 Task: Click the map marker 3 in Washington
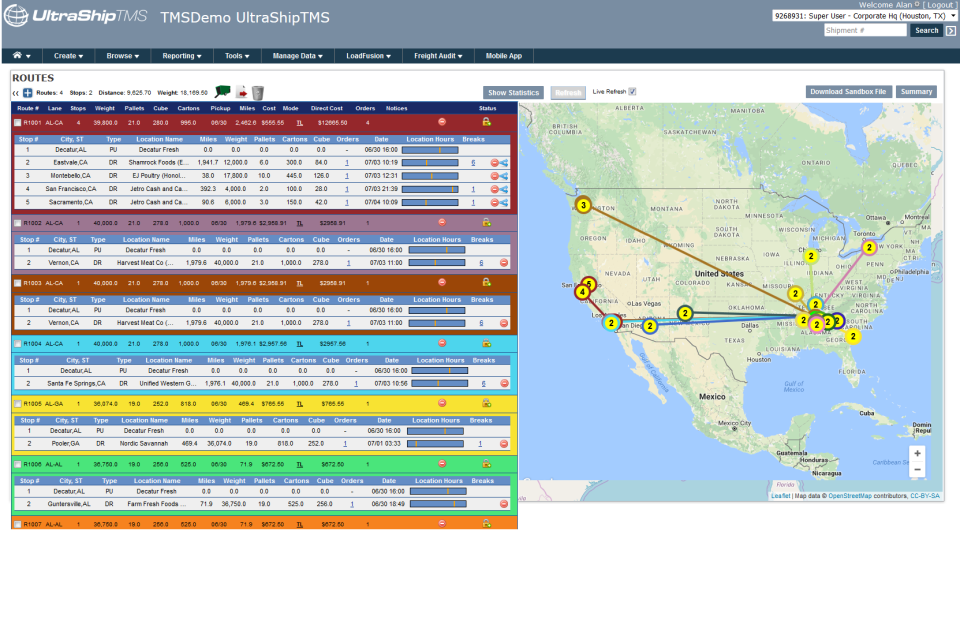tap(583, 205)
